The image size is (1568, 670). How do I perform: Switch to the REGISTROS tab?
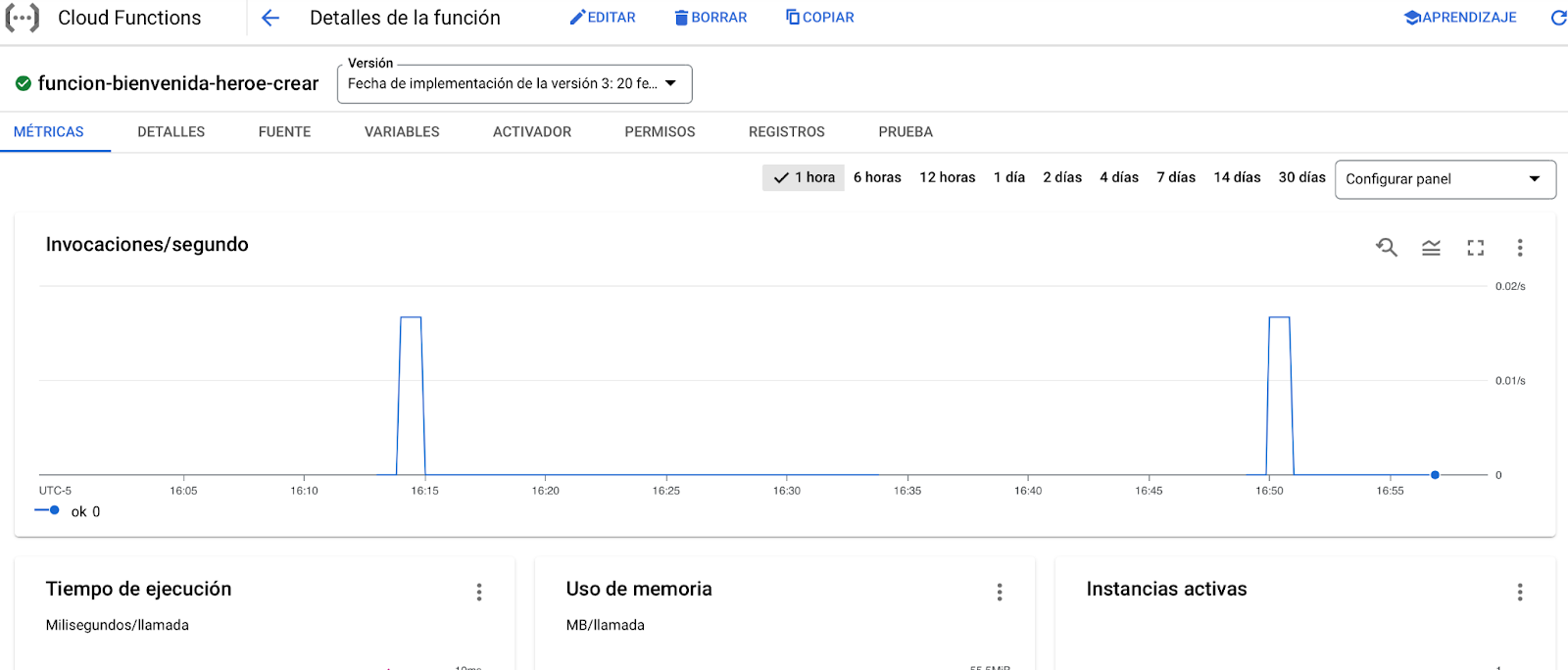click(x=786, y=132)
